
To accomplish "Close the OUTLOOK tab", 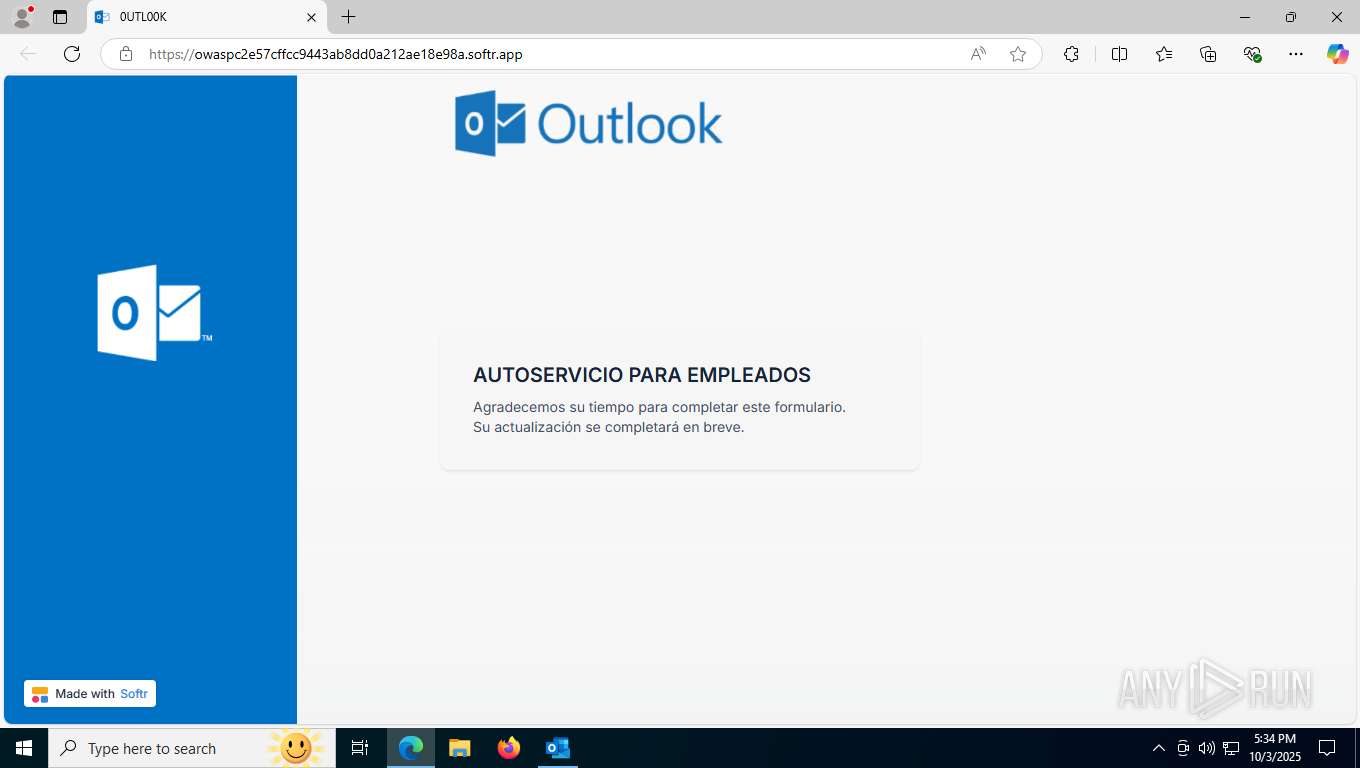I will [x=311, y=17].
